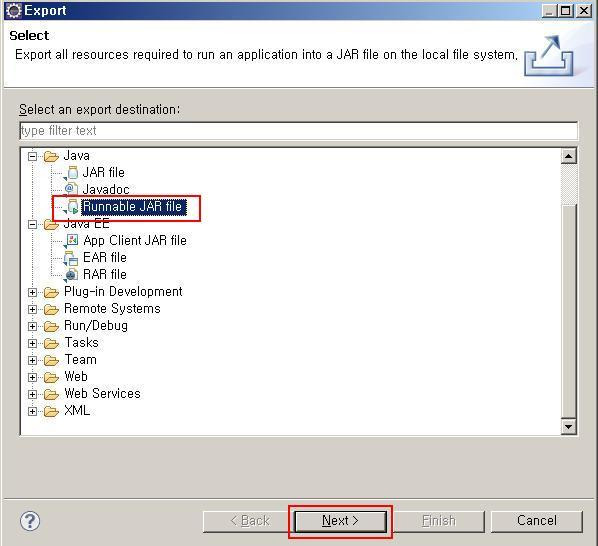
Task: Select the Tasks label
Action: 81,342
